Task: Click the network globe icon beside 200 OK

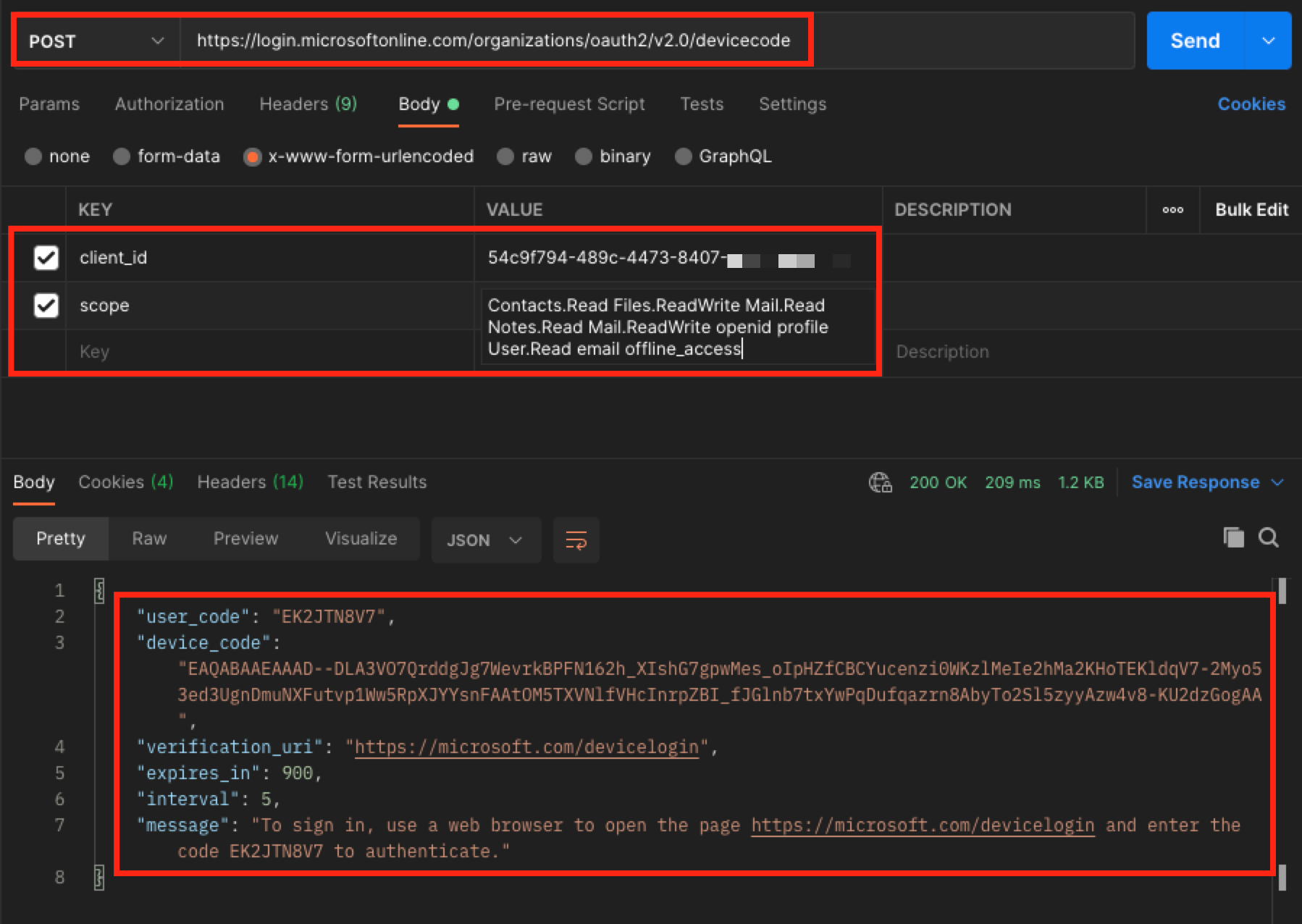Action: (880, 482)
